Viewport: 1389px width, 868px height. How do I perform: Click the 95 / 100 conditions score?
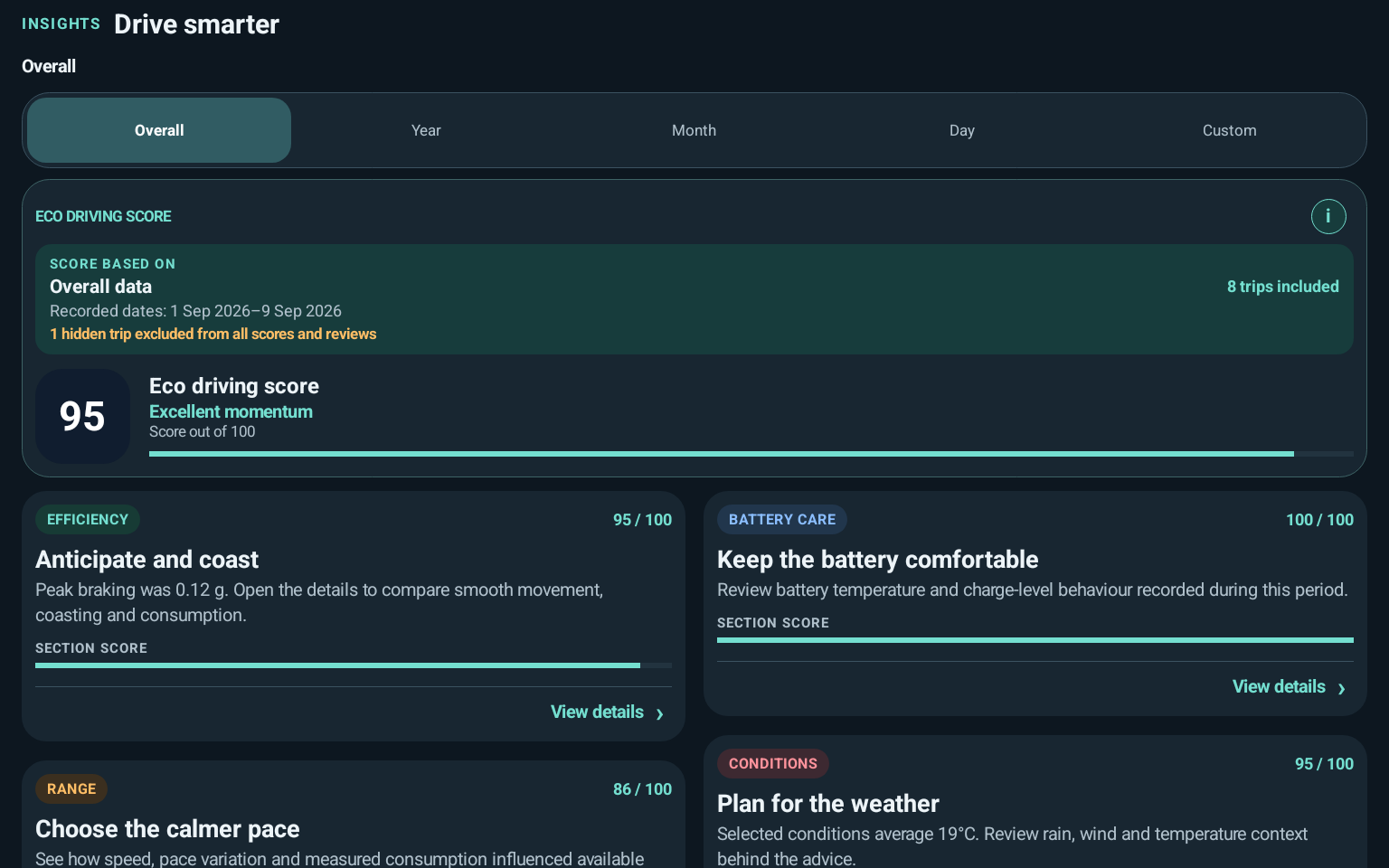click(x=1324, y=764)
